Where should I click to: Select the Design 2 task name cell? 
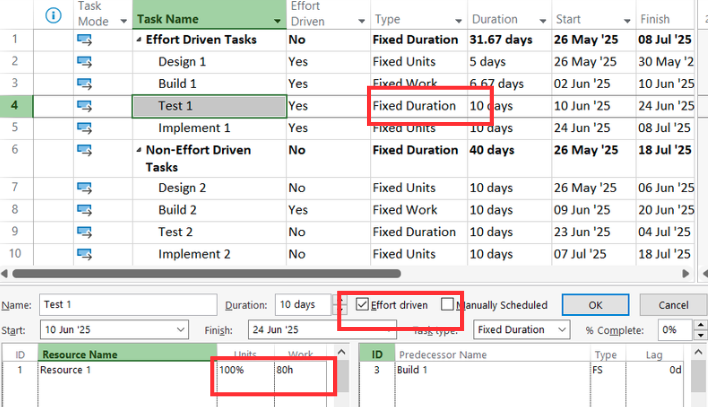point(210,188)
